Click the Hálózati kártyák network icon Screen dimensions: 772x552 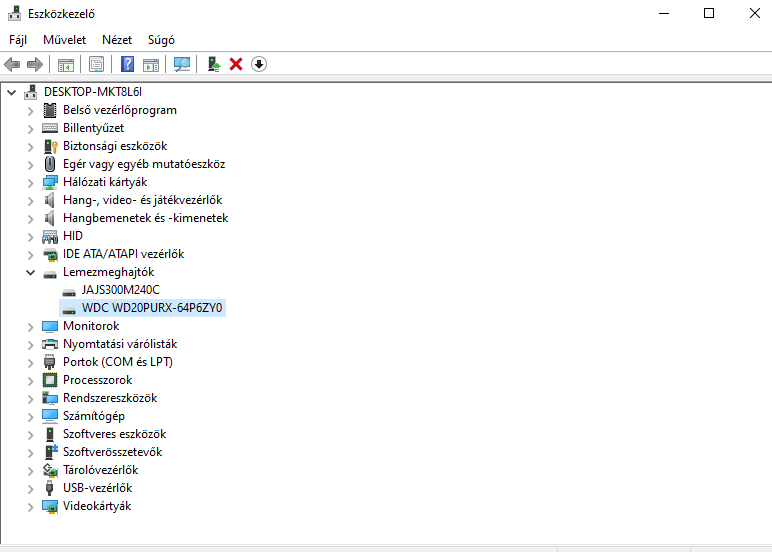tap(50, 182)
